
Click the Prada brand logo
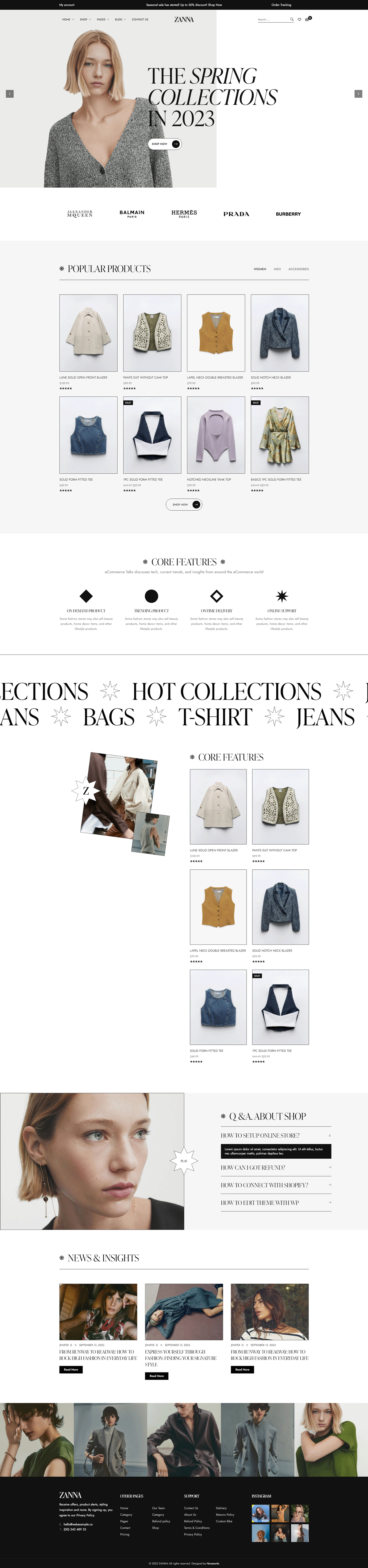tap(236, 214)
